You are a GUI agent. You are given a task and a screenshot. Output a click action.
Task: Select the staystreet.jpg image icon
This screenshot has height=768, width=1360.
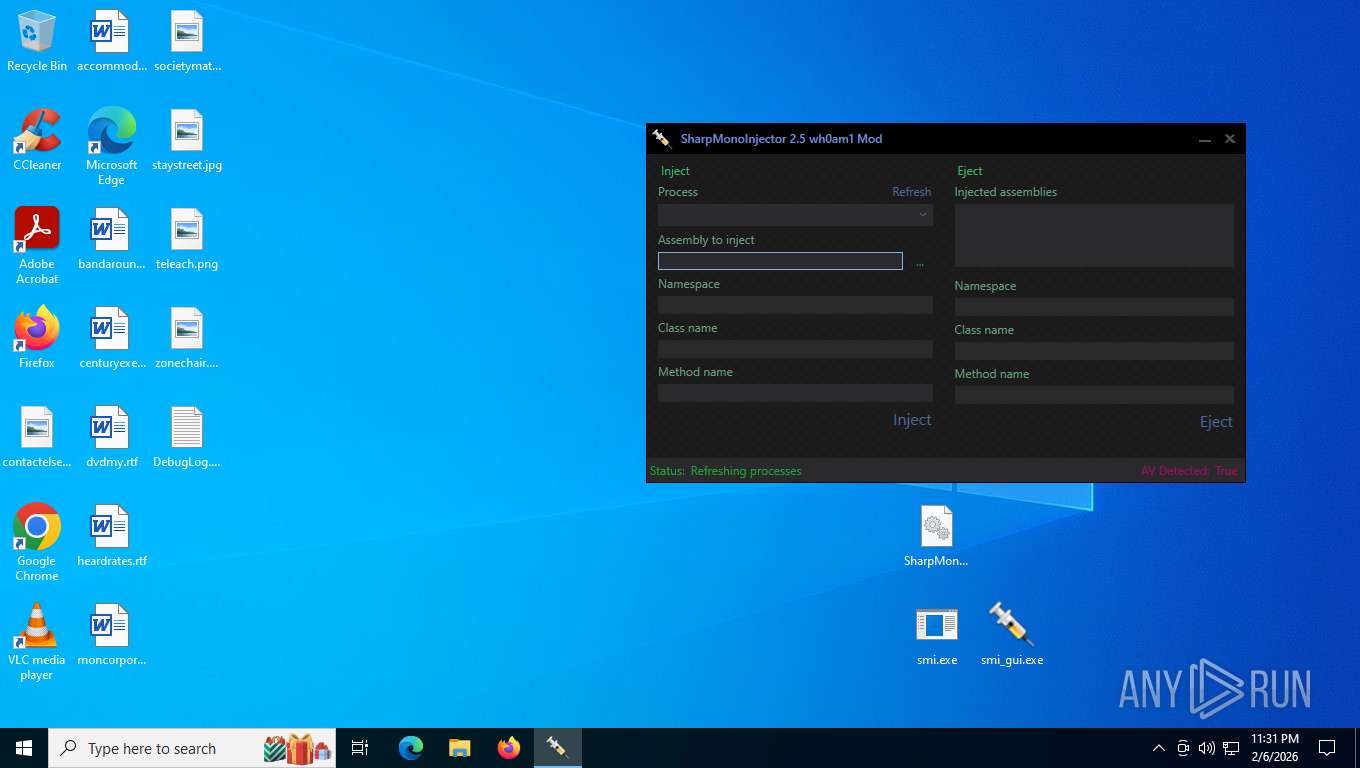[187, 140]
